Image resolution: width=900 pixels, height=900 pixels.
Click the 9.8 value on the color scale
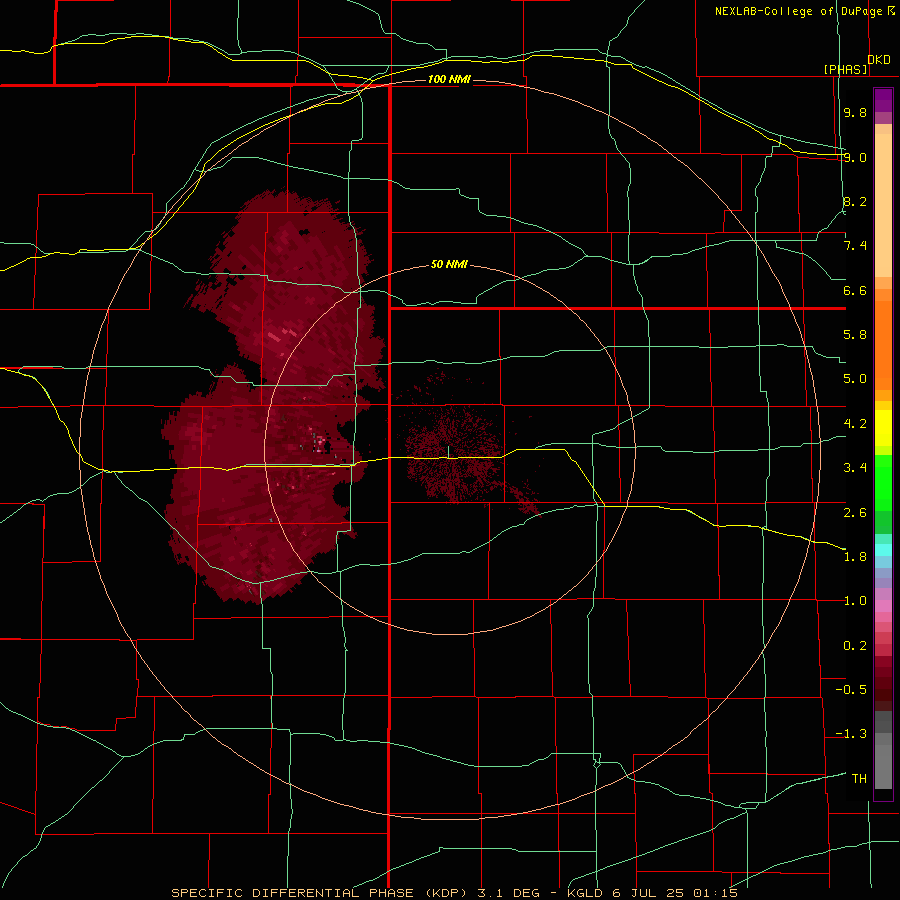click(855, 112)
